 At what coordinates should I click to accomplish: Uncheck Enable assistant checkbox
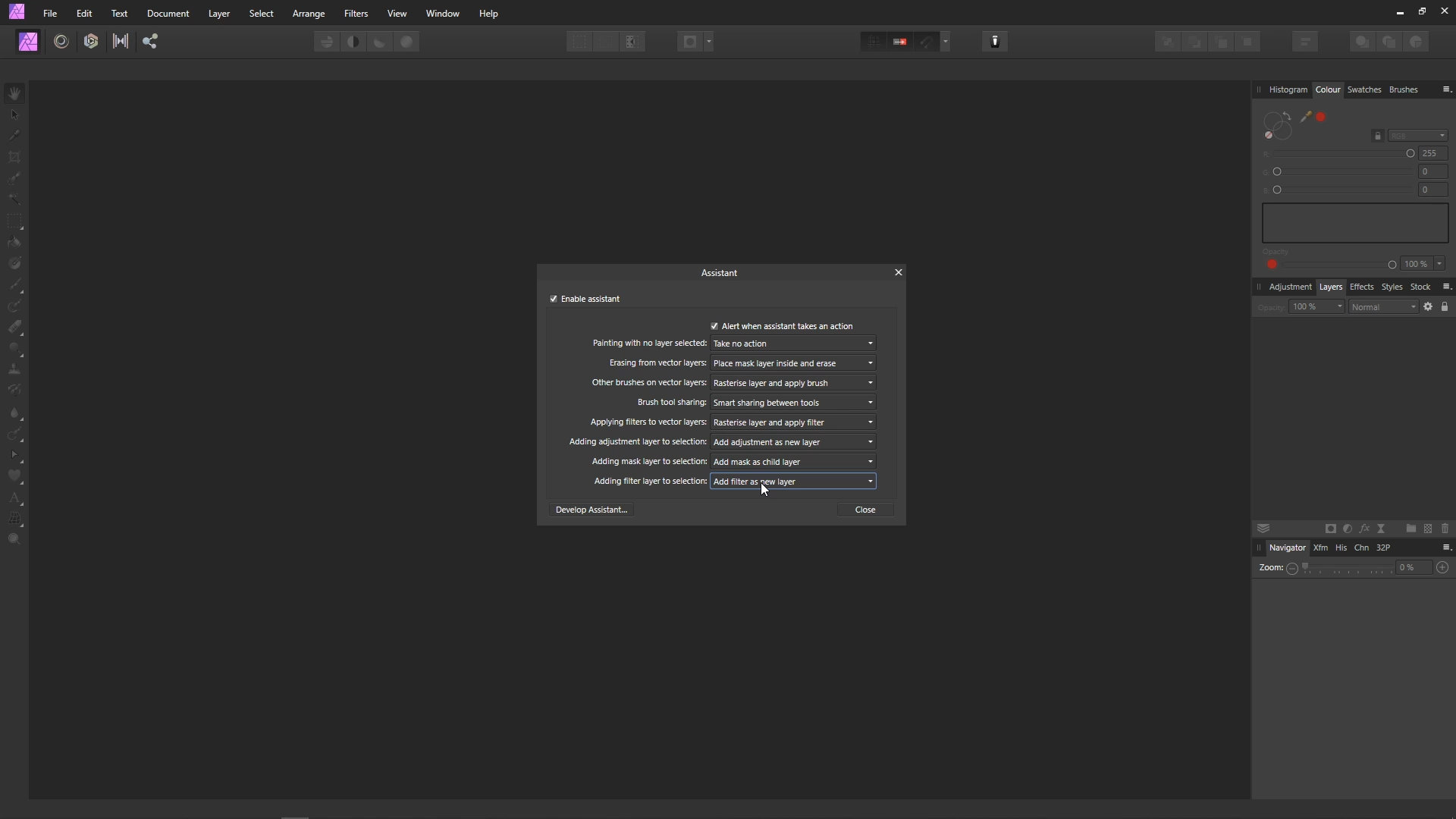[554, 299]
